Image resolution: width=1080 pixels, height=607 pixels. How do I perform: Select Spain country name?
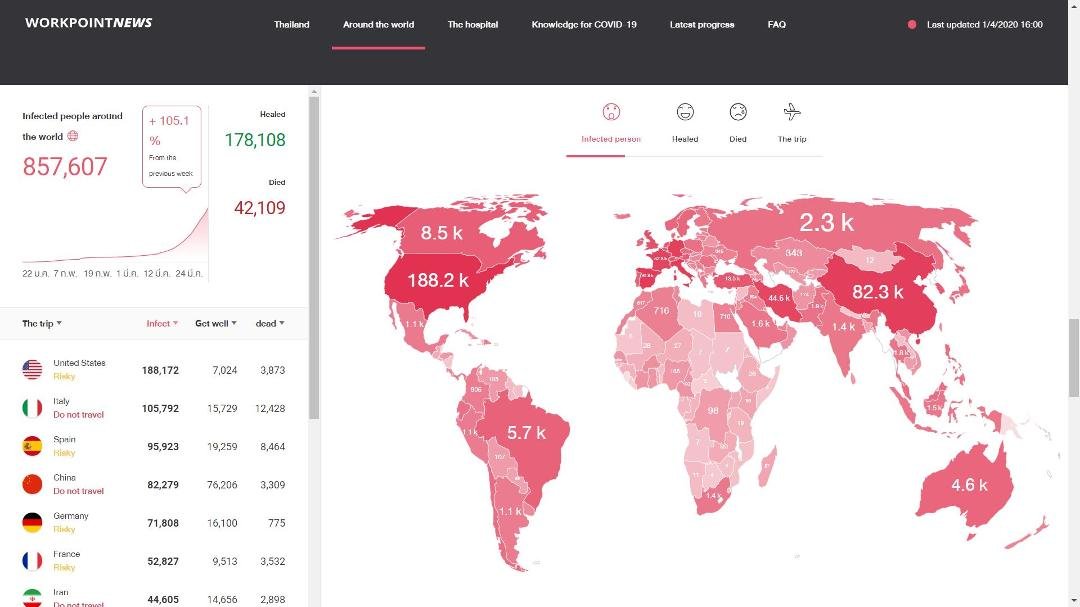pos(64,439)
